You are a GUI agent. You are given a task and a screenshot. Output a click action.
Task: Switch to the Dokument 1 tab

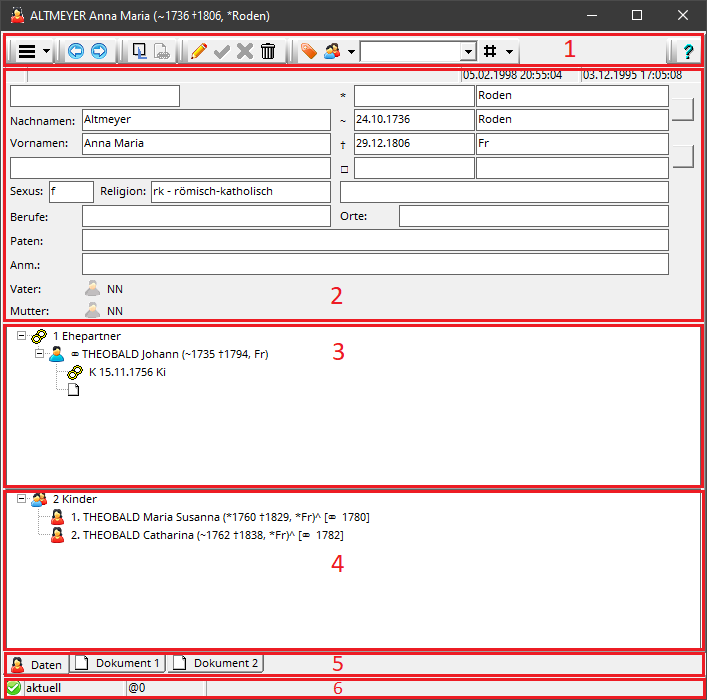click(x=116, y=663)
